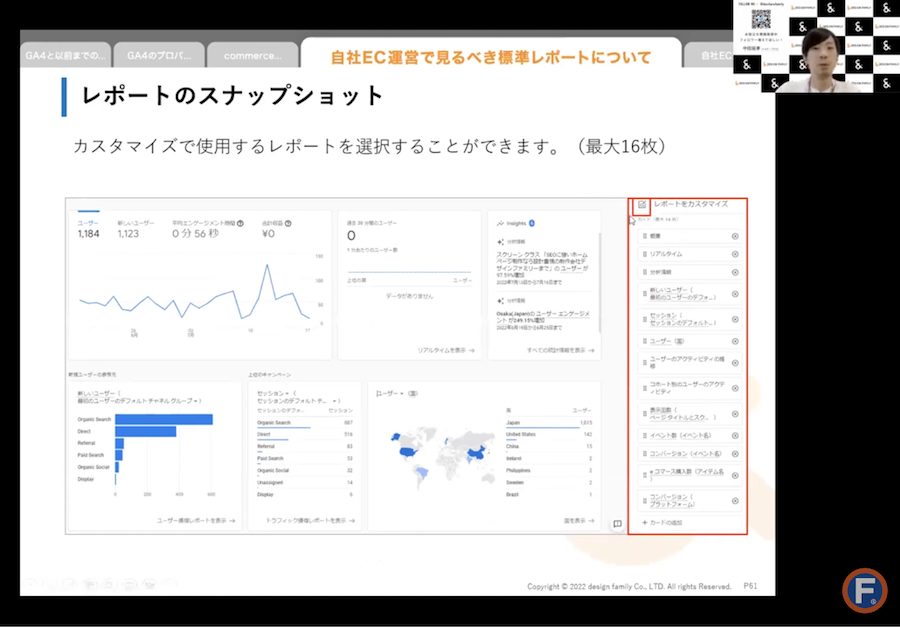This screenshot has height=628, width=900.
Task: Click the Insights count badge
Action: (x=532, y=223)
